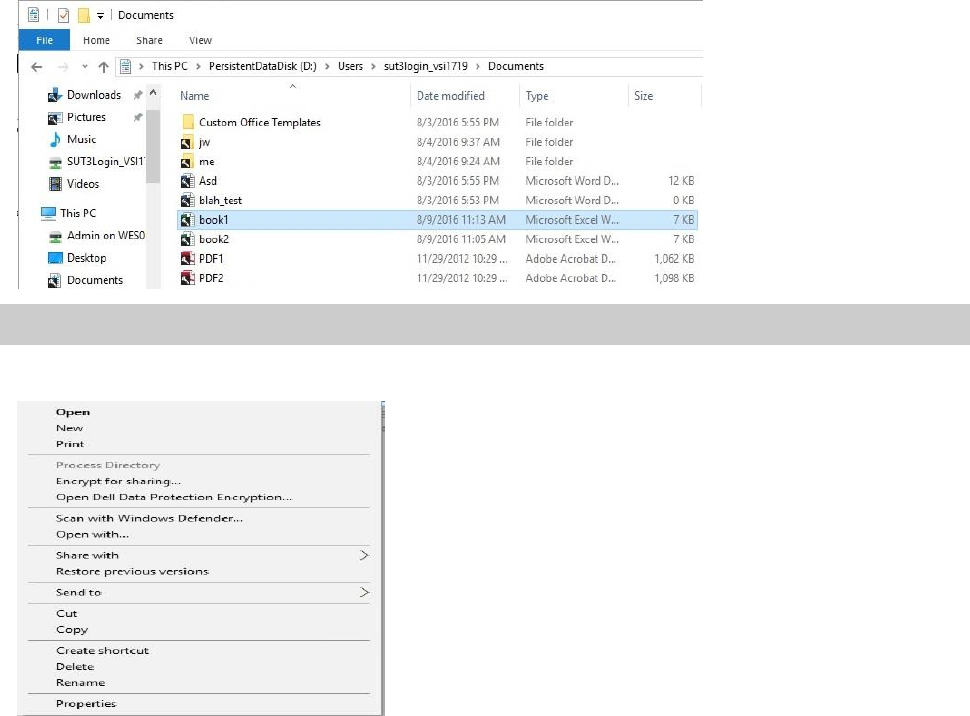Choose New in the context menu
The width and height of the screenshot is (970, 716).
[x=69, y=428]
